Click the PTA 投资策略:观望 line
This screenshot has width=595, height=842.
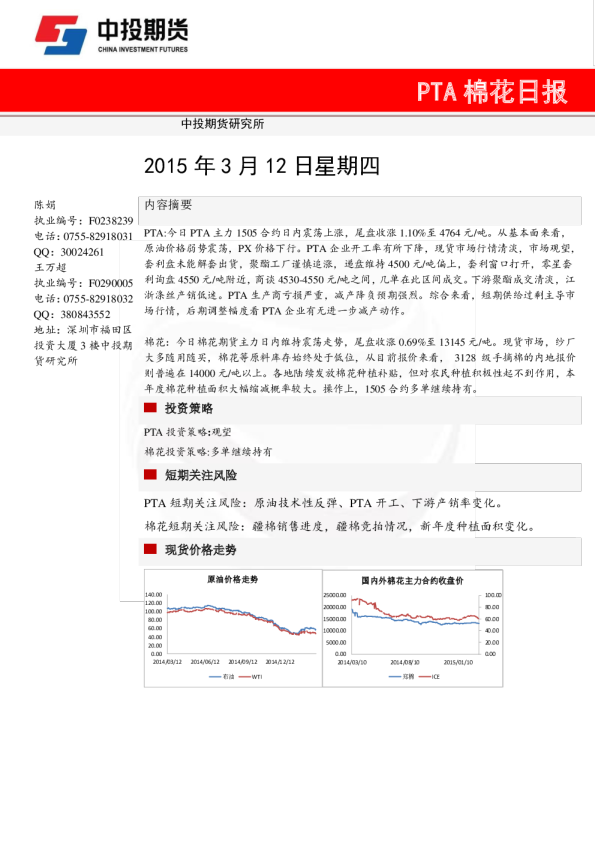coord(187,432)
